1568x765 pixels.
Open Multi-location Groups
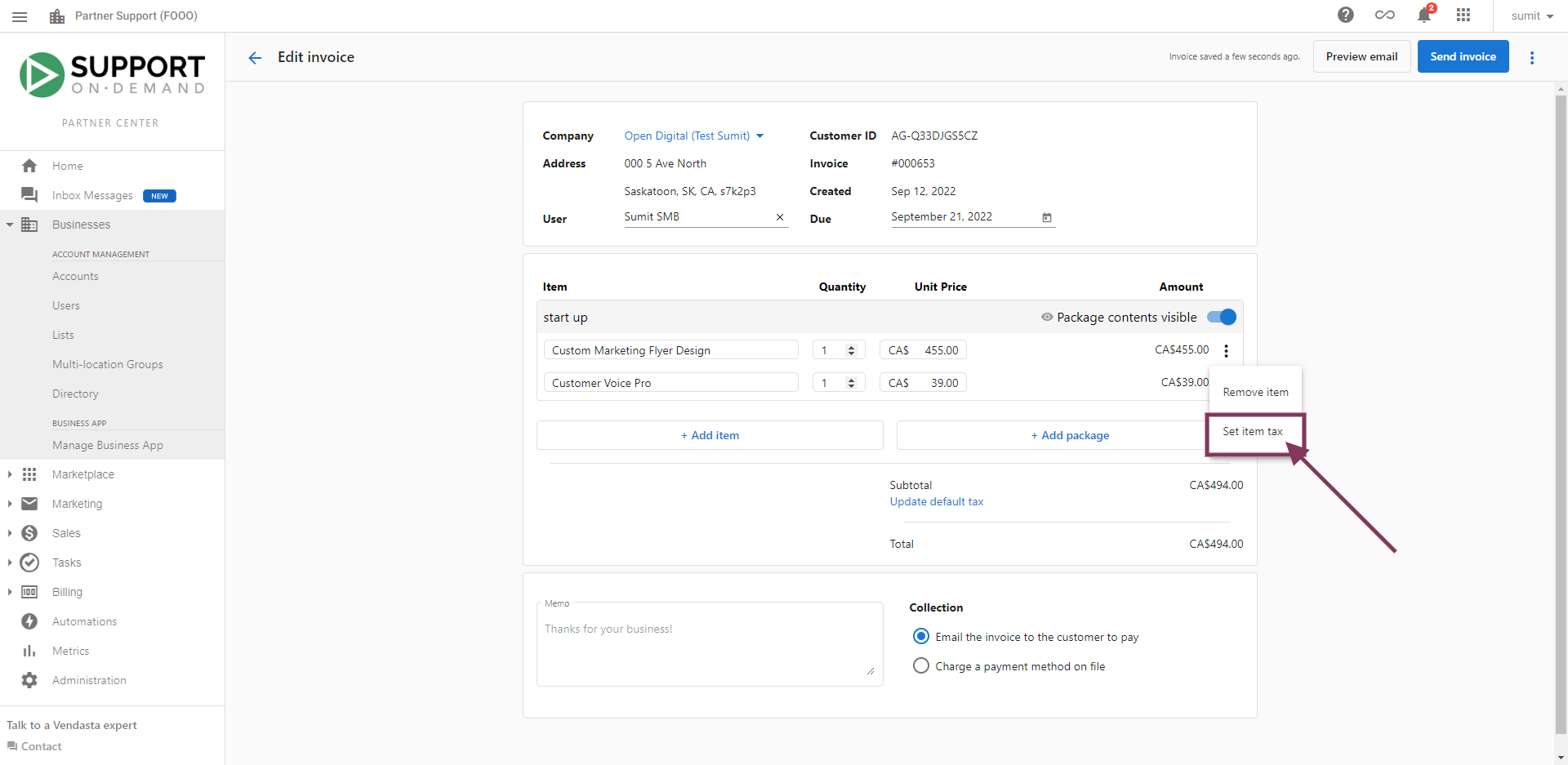108,364
